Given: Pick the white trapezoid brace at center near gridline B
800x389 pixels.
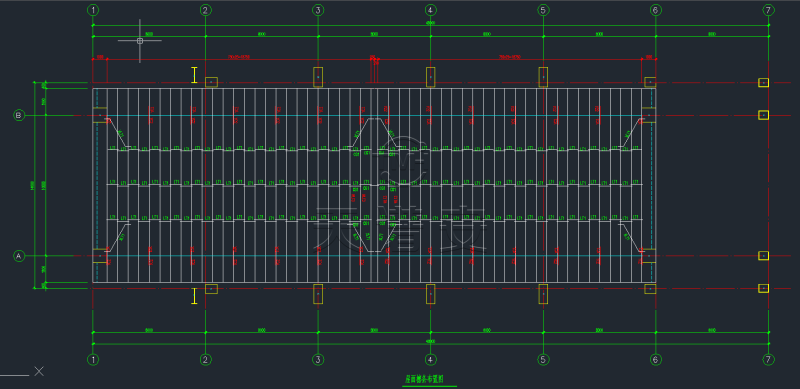Looking at the screenshot, I should tap(377, 134).
